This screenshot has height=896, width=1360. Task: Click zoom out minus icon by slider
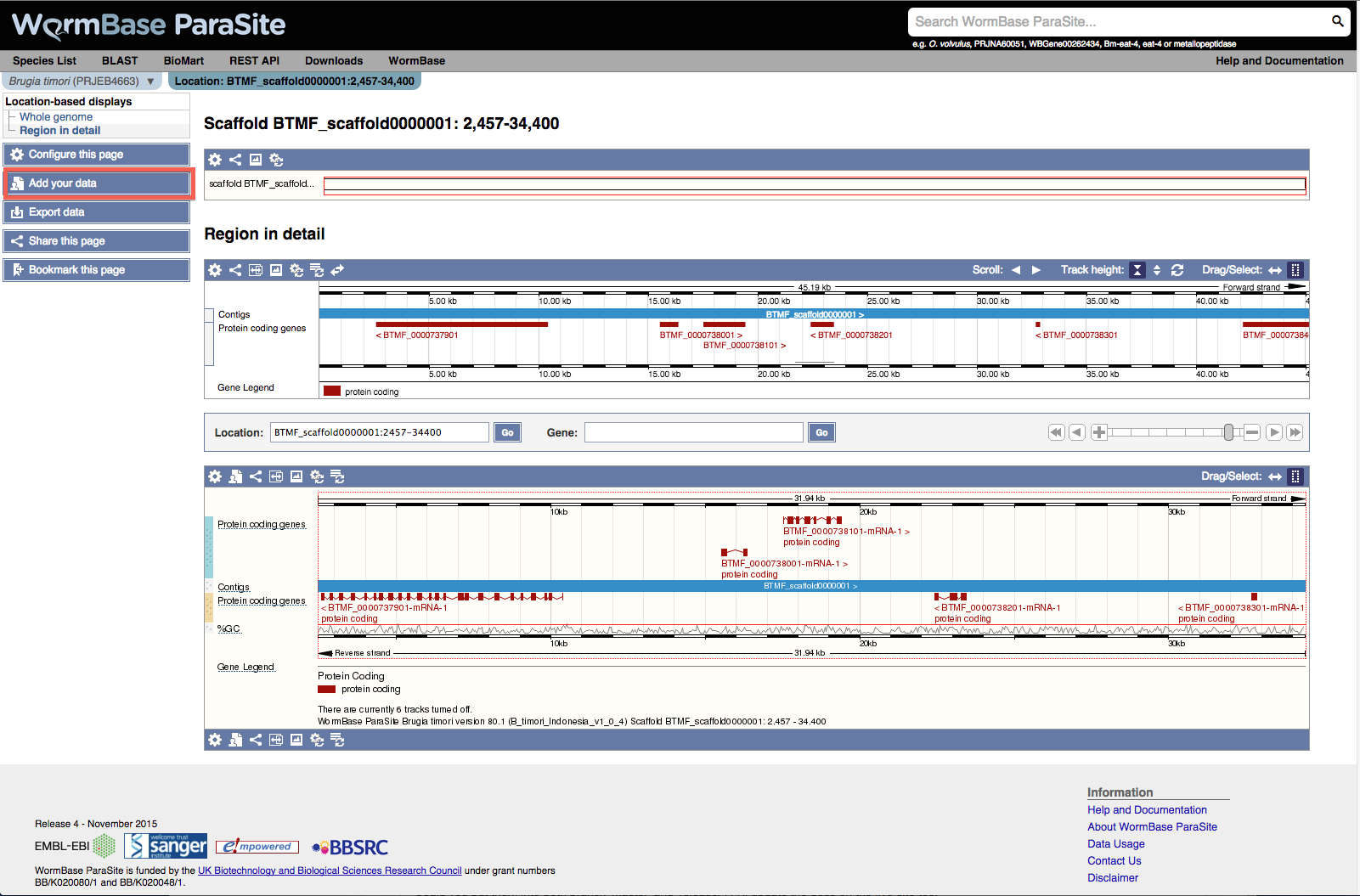click(1251, 432)
